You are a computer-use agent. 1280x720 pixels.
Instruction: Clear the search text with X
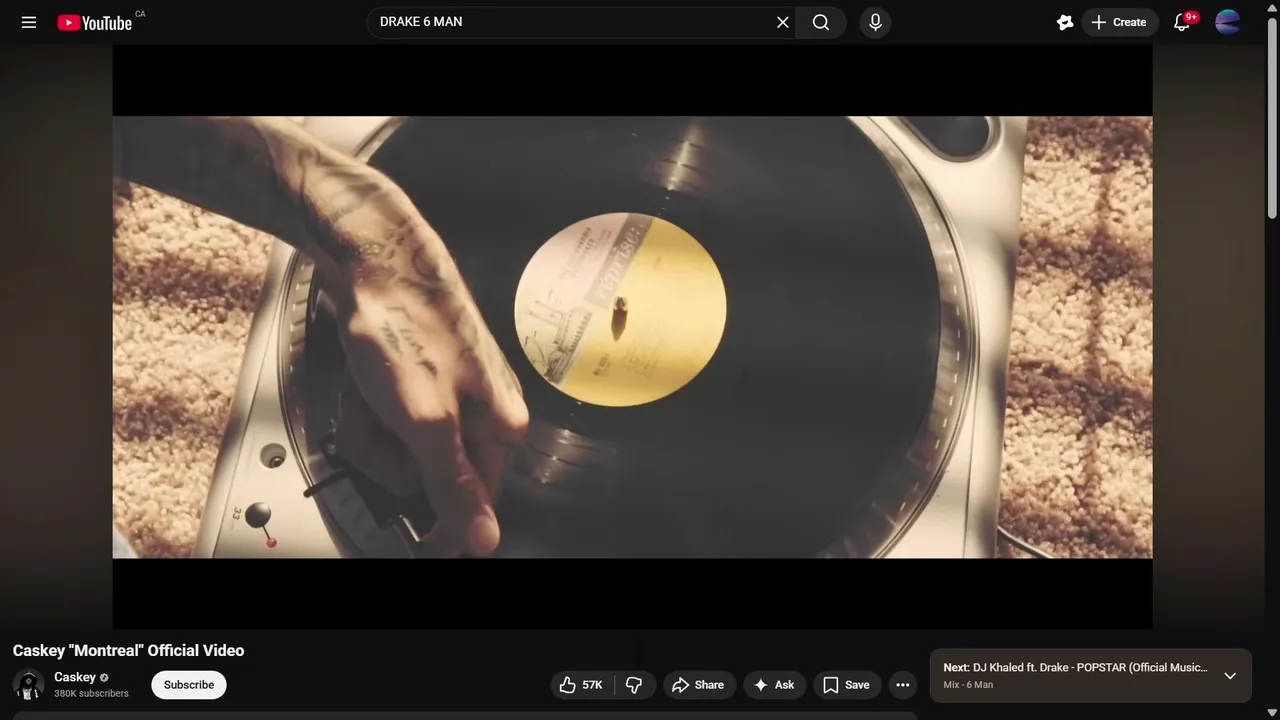(x=783, y=22)
